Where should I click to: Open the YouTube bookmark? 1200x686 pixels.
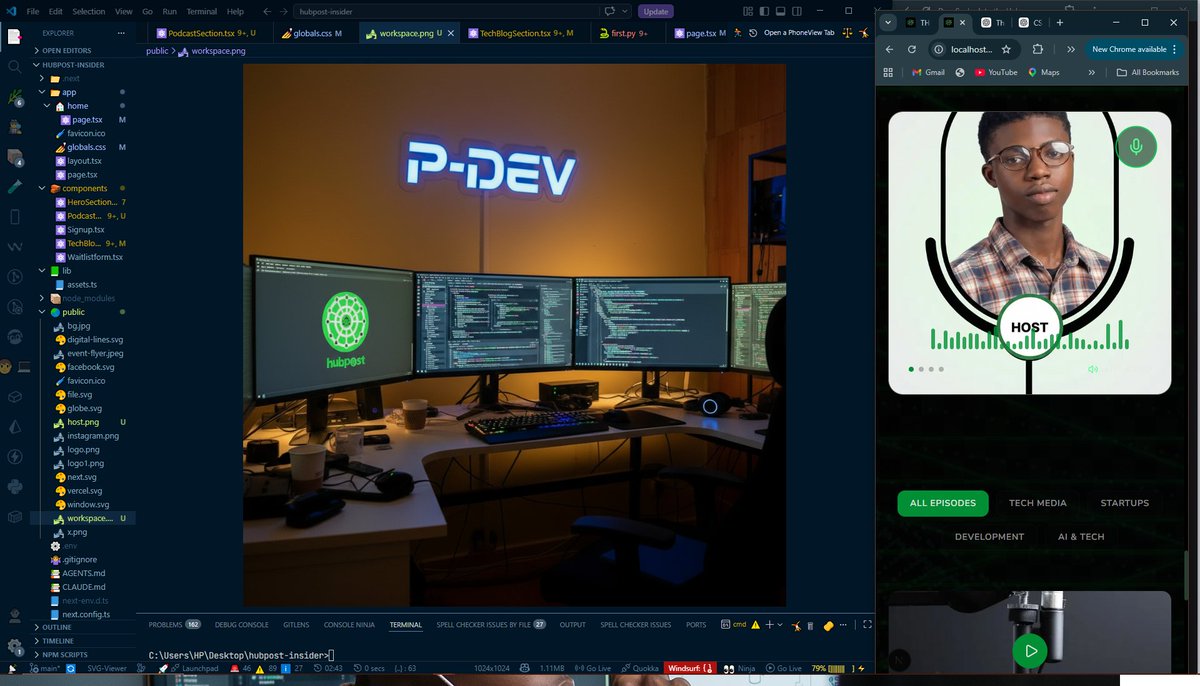(x=996, y=72)
